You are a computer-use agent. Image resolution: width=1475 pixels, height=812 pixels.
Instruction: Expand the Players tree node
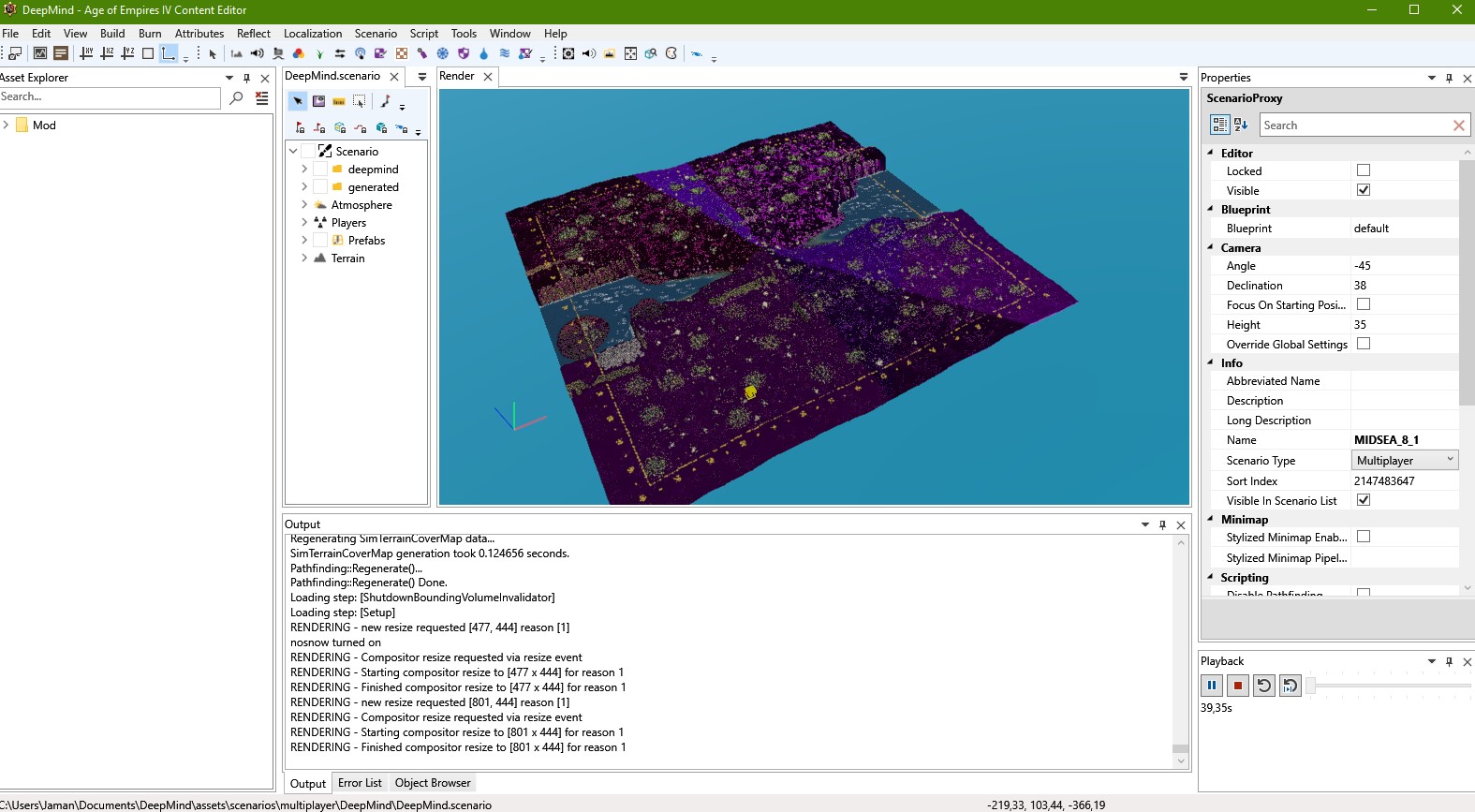304,222
